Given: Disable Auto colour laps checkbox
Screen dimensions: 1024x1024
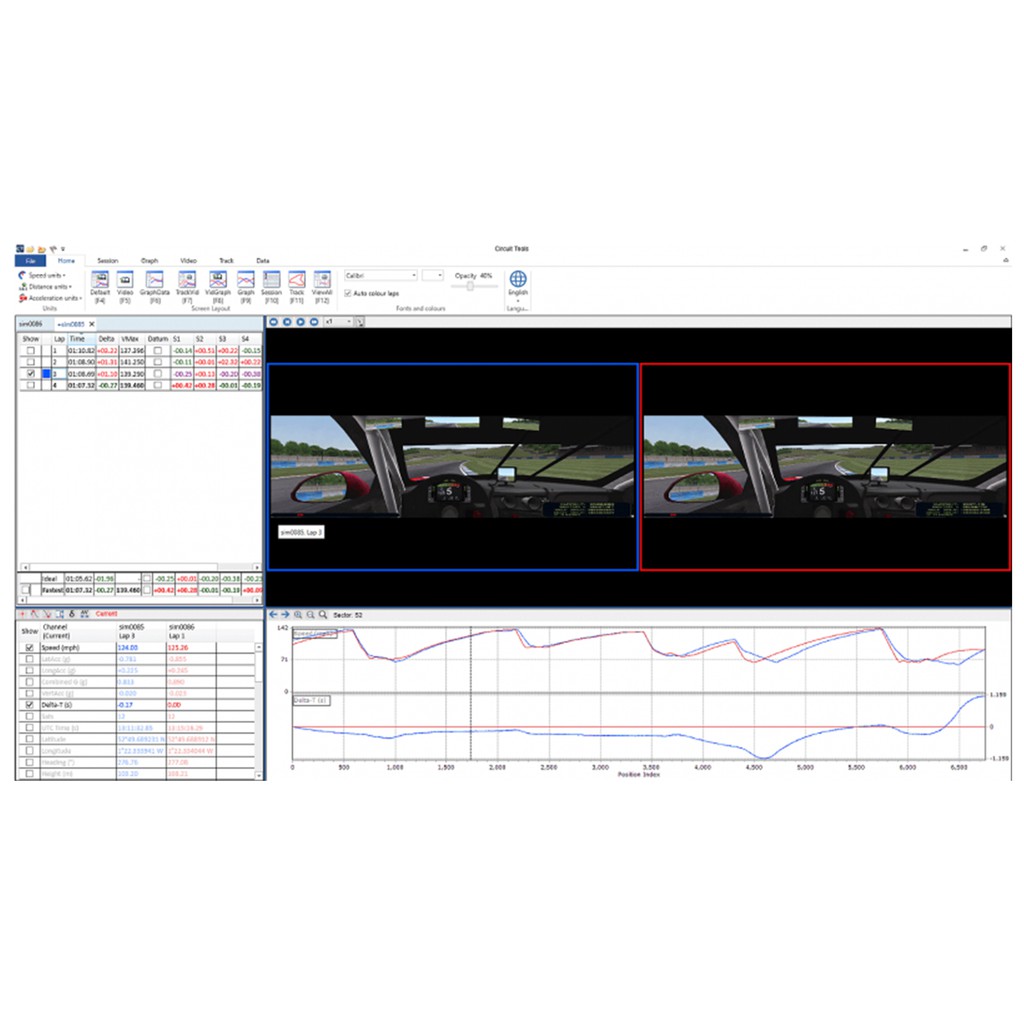Looking at the screenshot, I should tap(348, 294).
